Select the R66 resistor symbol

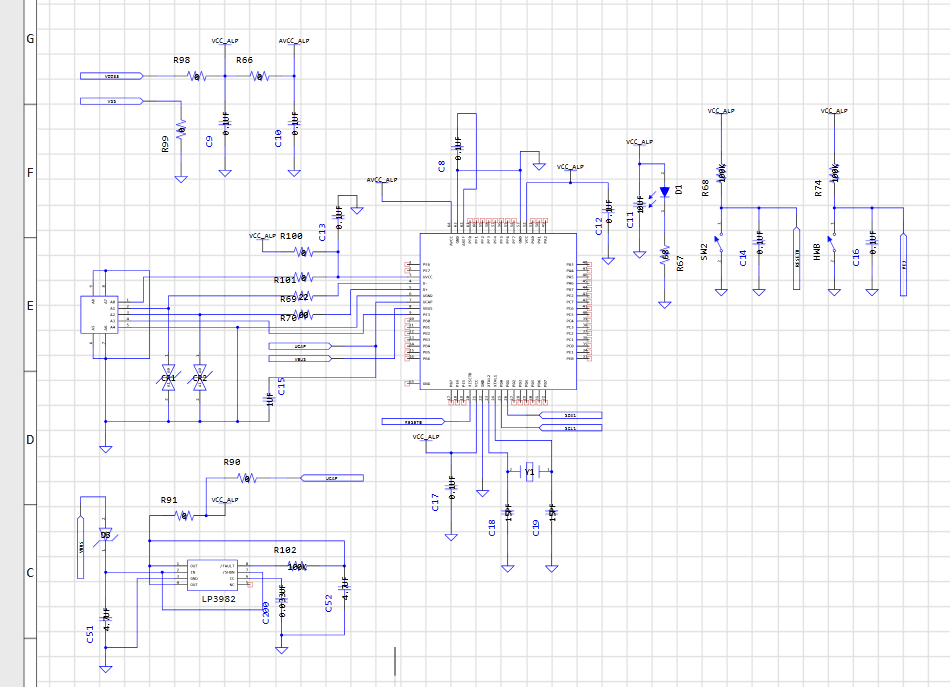(259, 76)
